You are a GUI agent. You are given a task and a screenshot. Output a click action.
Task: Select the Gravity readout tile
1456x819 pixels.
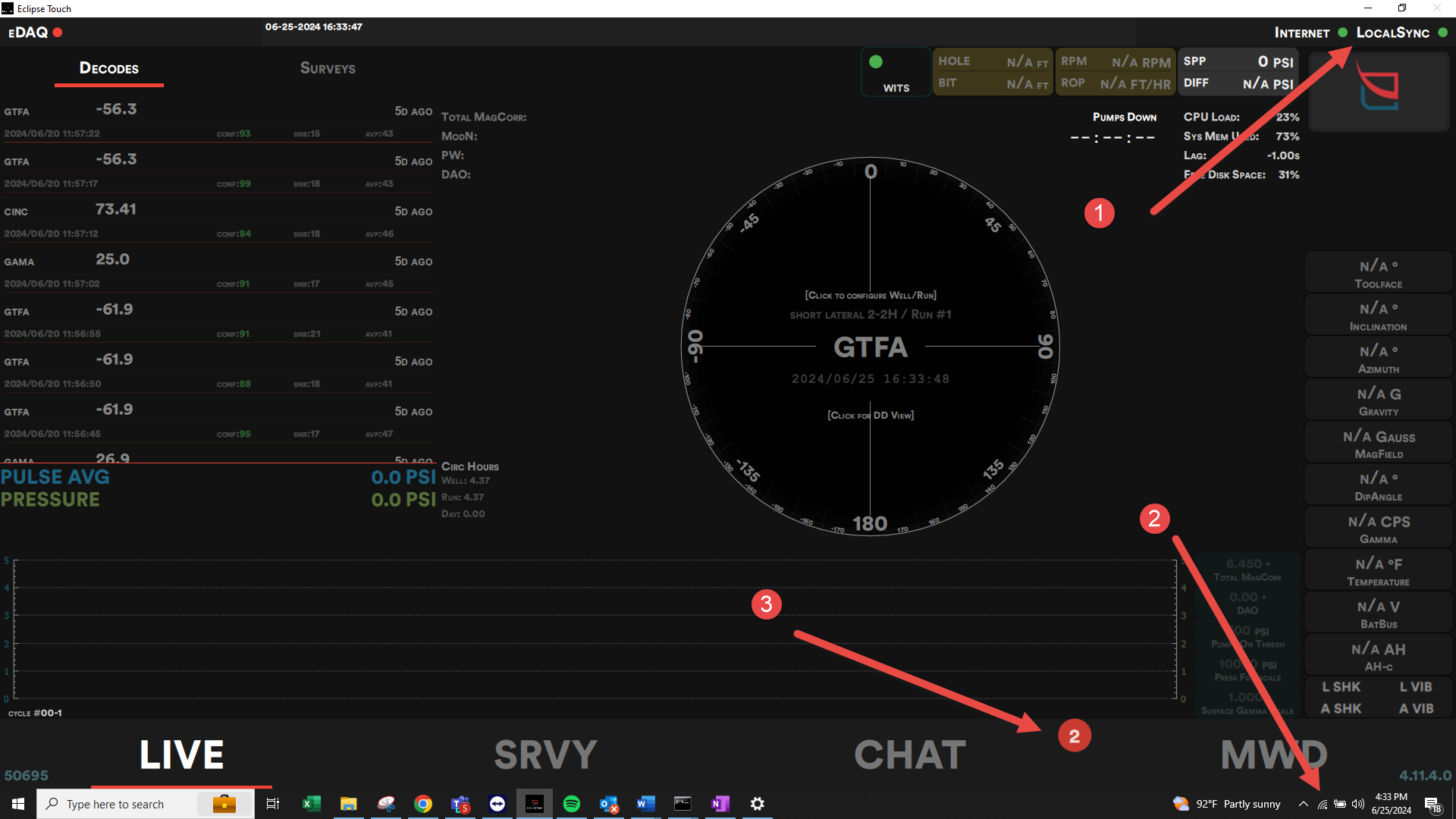click(x=1379, y=401)
